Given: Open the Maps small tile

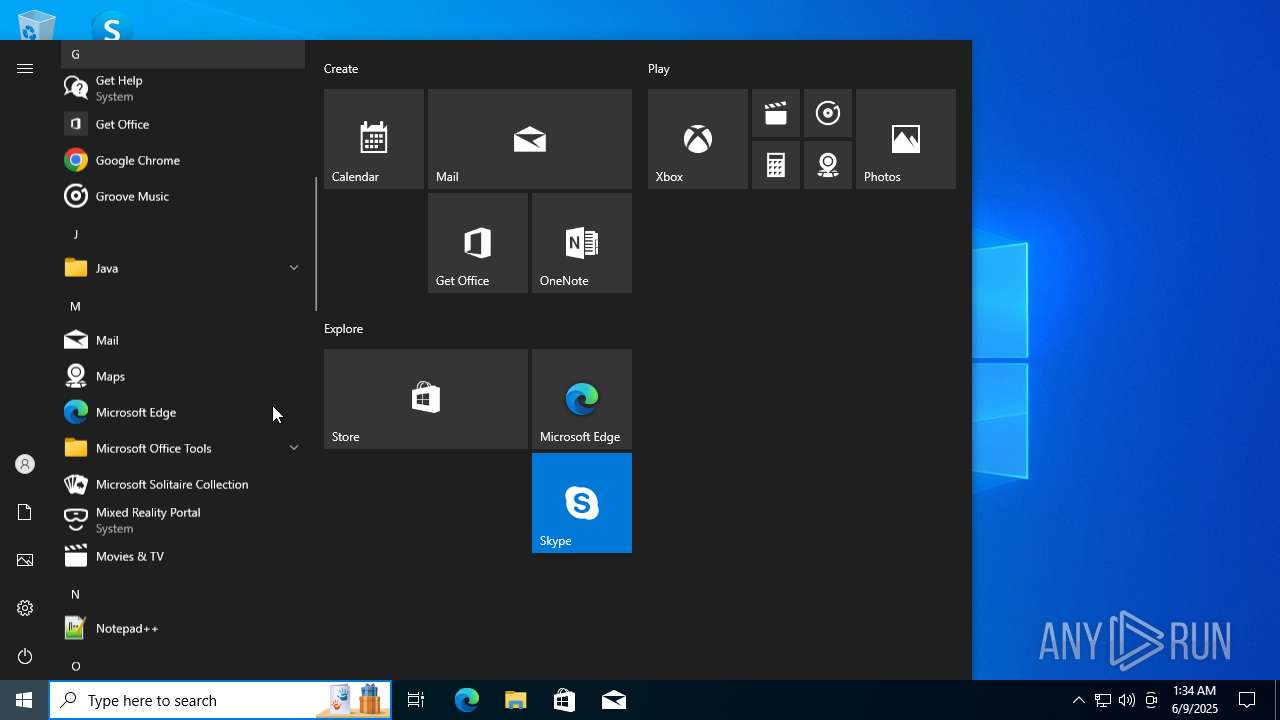Looking at the screenshot, I should (828, 165).
